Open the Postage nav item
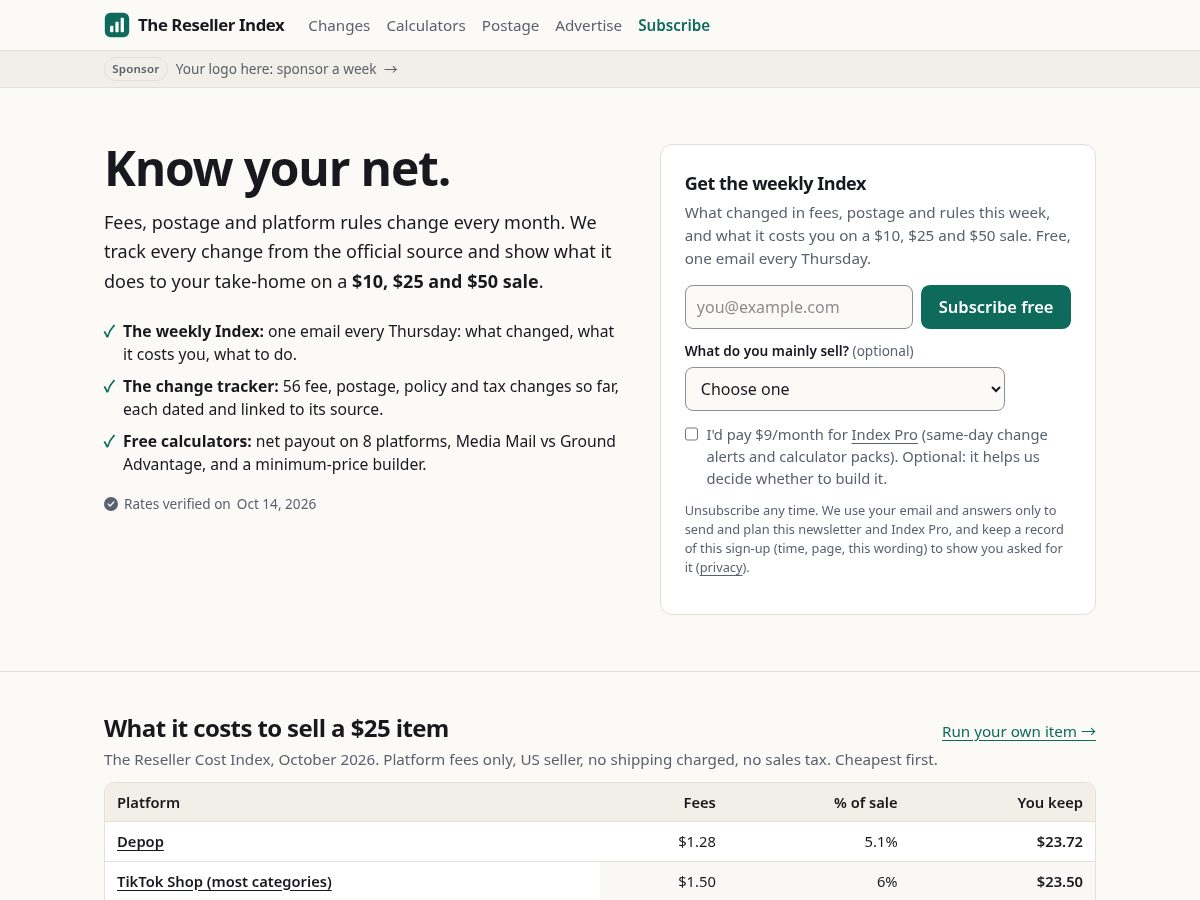This screenshot has height=900, width=1200. [x=510, y=26]
